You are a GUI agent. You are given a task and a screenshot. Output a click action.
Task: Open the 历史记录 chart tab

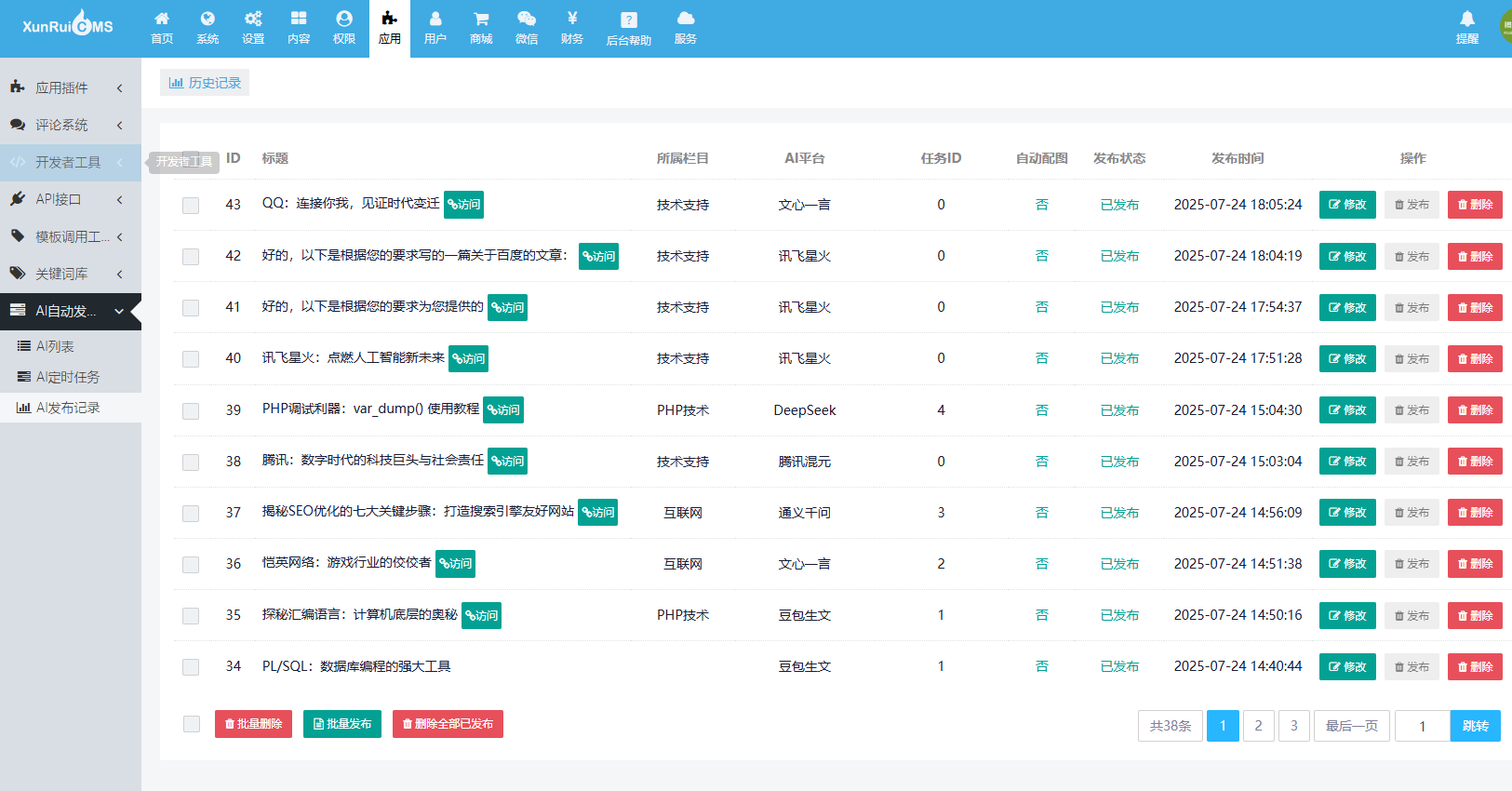click(205, 83)
